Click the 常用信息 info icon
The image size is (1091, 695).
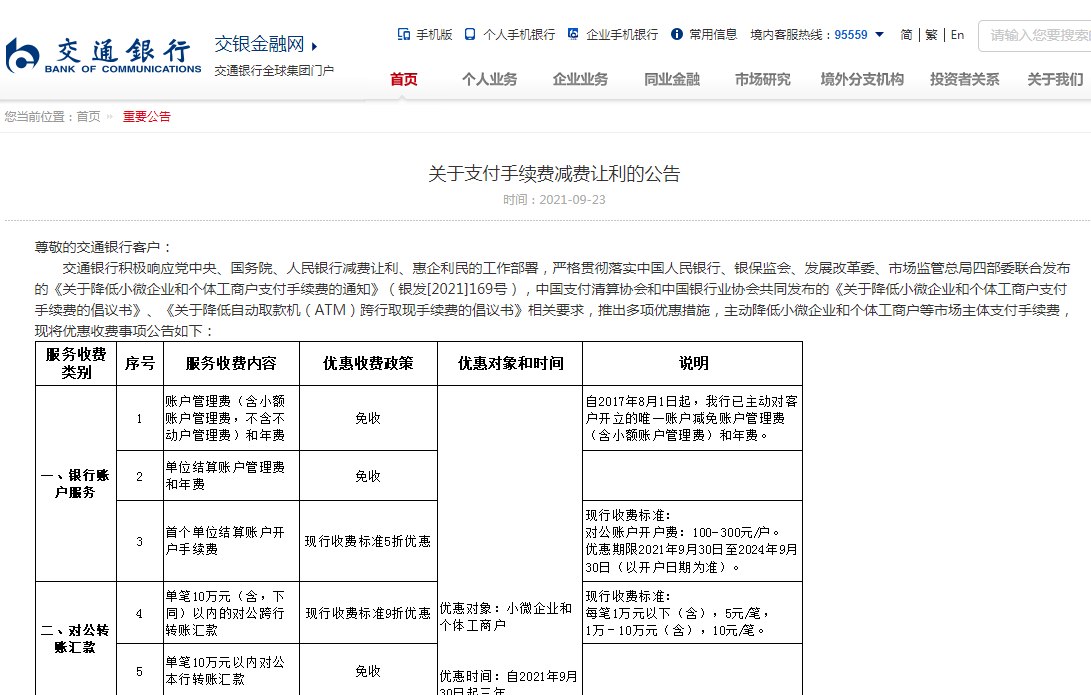click(676, 34)
